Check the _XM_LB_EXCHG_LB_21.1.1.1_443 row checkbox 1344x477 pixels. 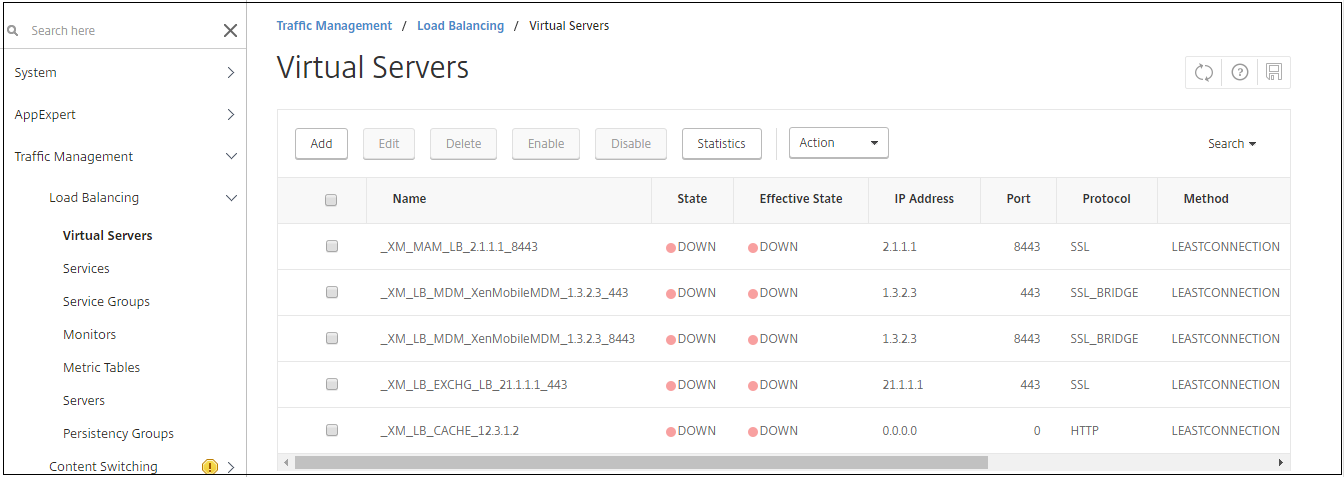point(332,384)
